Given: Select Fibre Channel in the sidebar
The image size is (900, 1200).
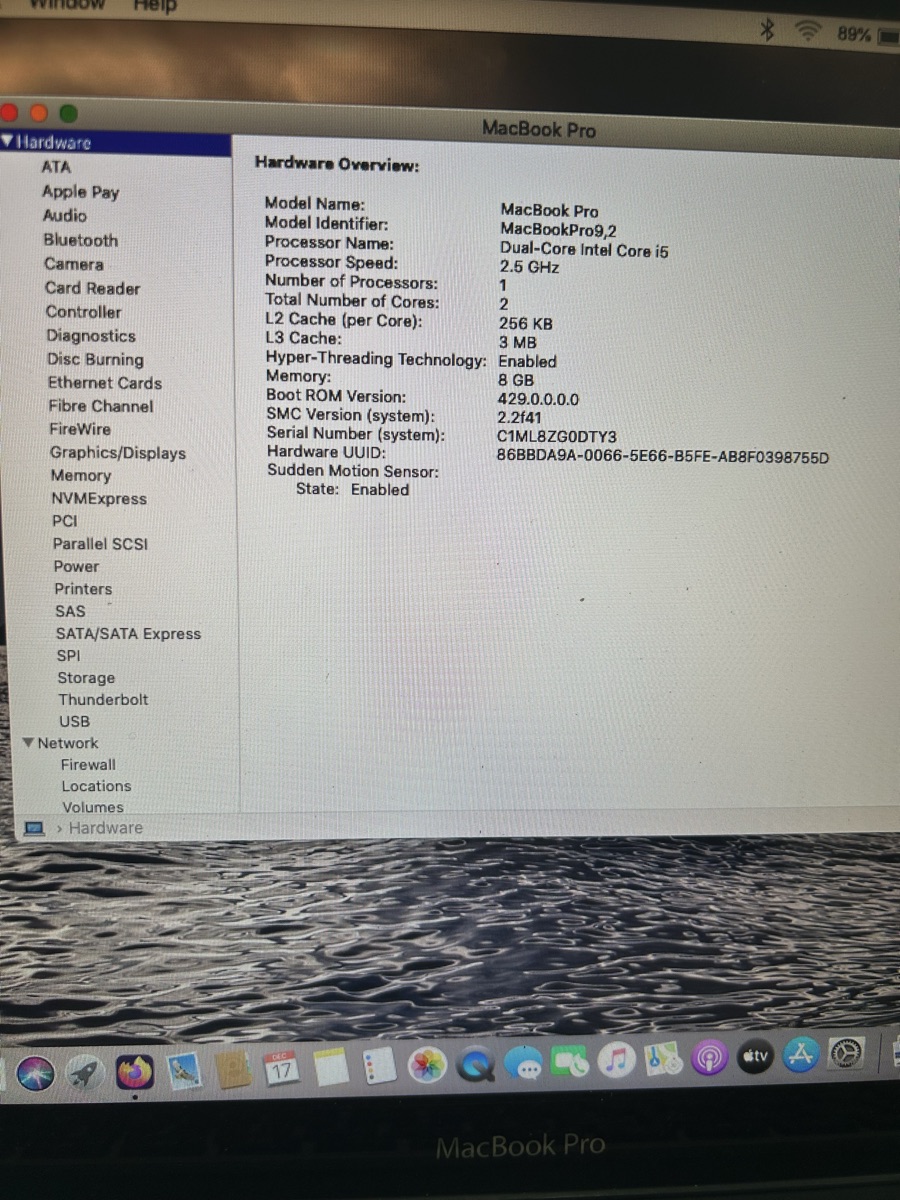Looking at the screenshot, I should pos(101,406).
